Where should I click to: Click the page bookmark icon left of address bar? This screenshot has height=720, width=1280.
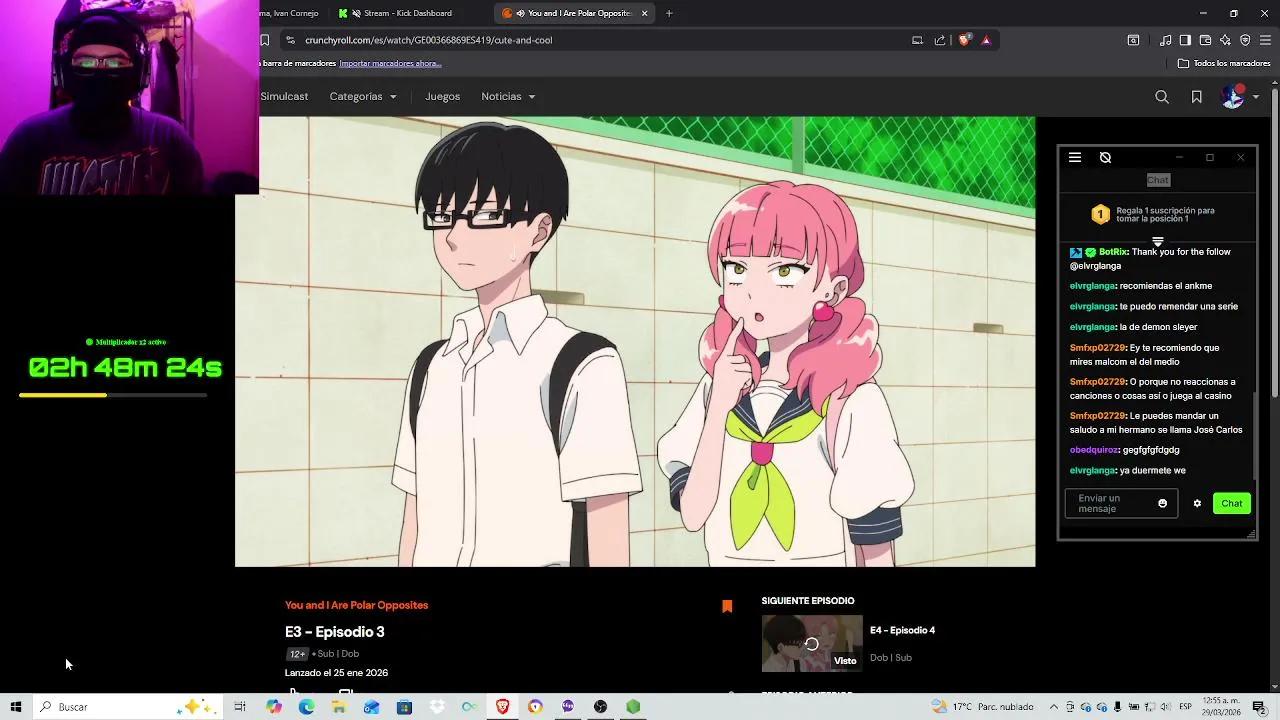tap(265, 40)
